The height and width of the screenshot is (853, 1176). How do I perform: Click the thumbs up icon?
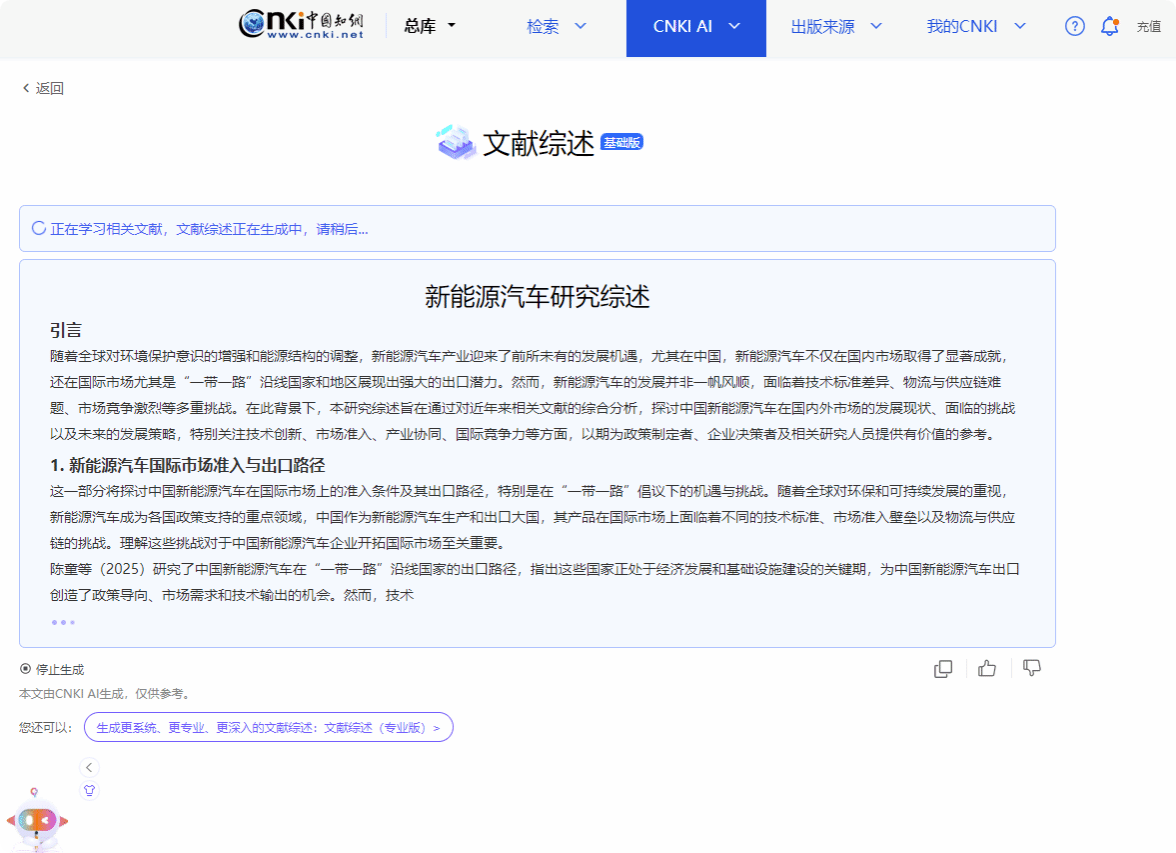point(987,669)
